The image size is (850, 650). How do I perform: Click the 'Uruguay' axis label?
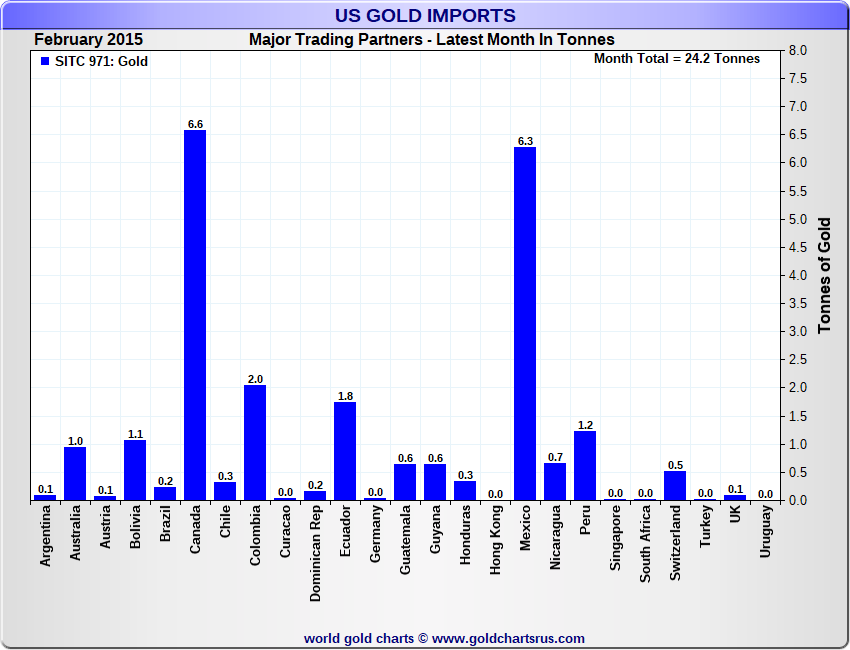765,531
